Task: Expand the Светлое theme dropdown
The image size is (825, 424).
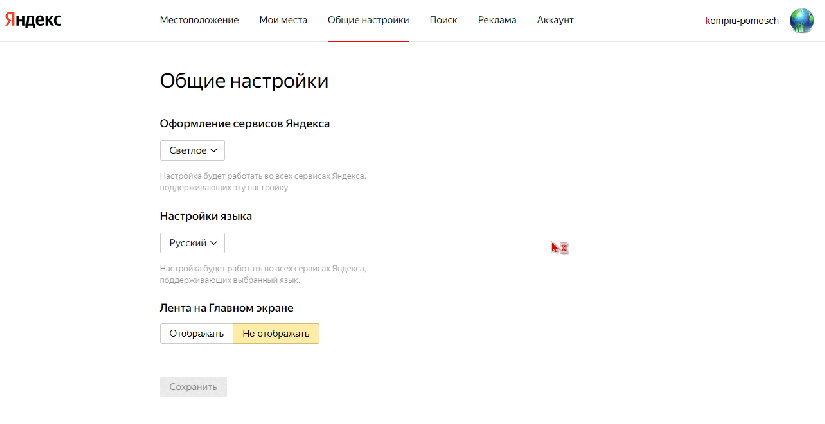Action: point(193,150)
